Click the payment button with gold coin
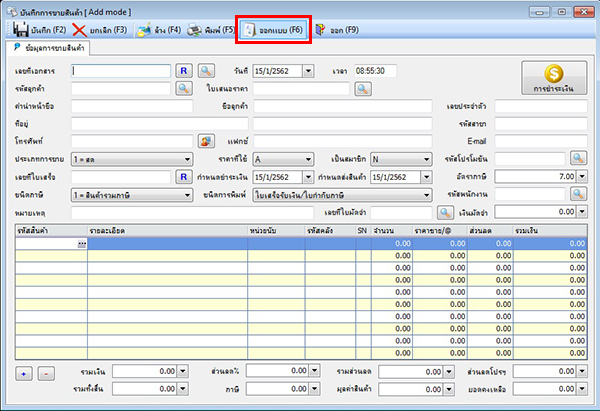The width and height of the screenshot is (600, 411). (x=554, y=78)
